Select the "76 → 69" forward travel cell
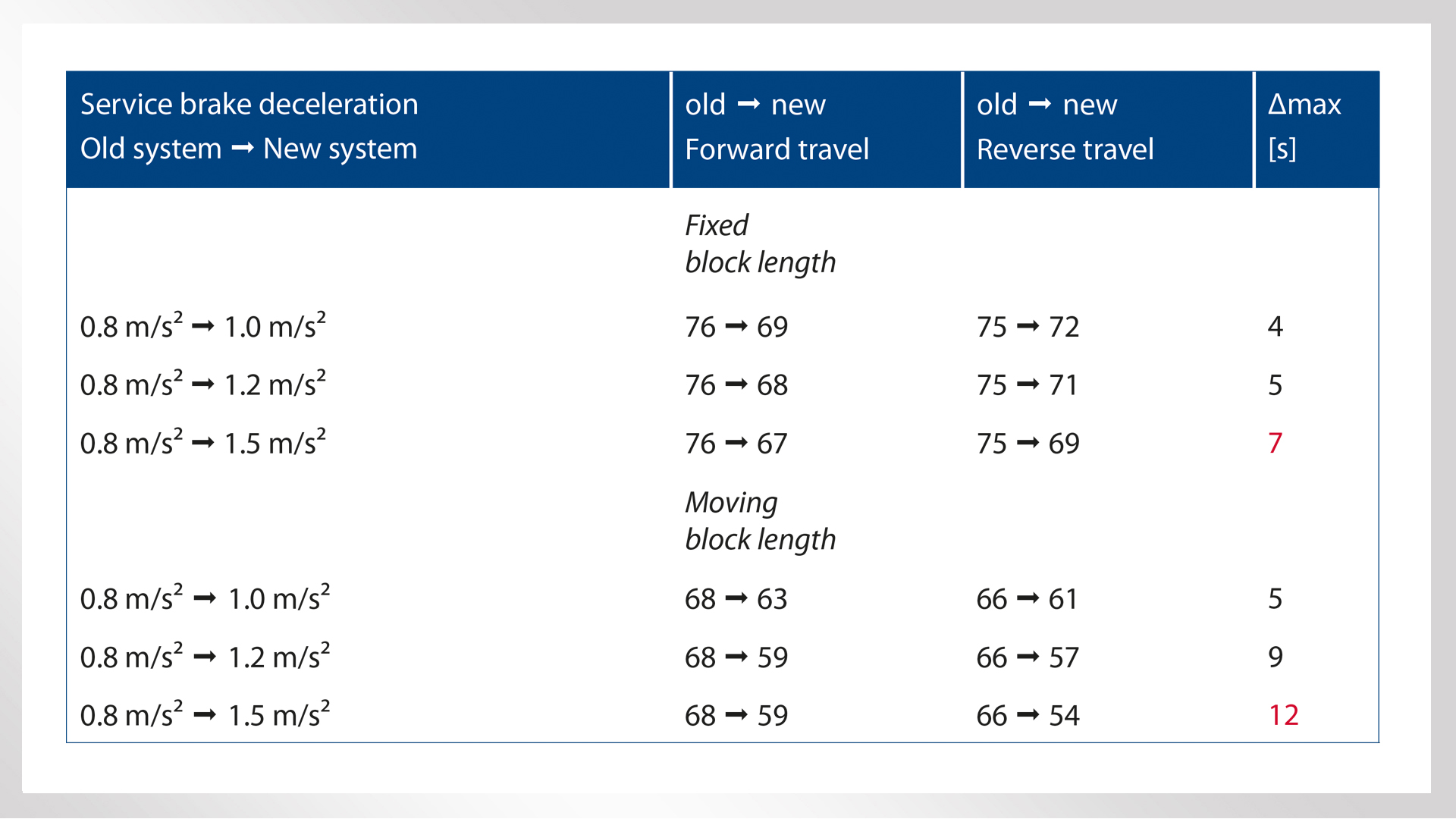This screenshot has width=1456, height=819. click(736, 327)
